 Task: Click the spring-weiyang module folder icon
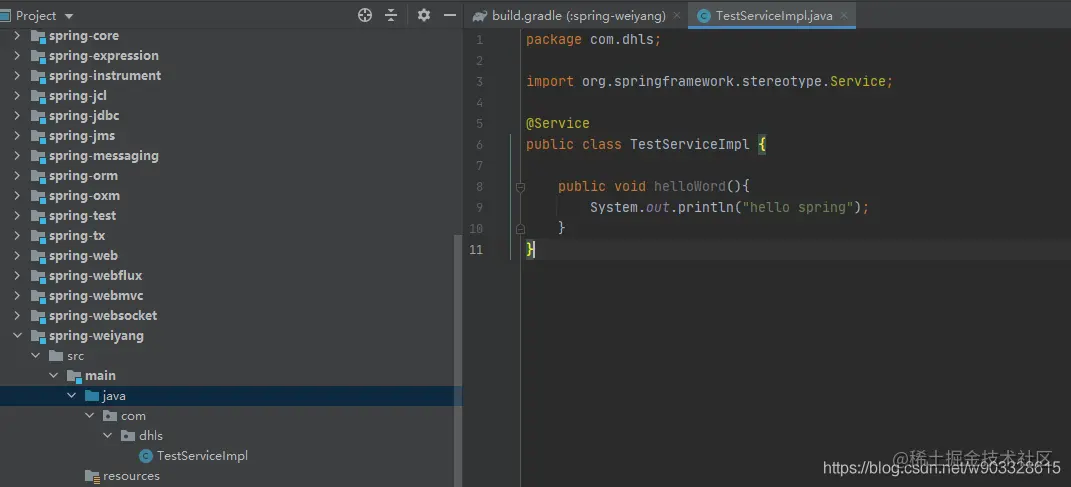coord(38,336)
